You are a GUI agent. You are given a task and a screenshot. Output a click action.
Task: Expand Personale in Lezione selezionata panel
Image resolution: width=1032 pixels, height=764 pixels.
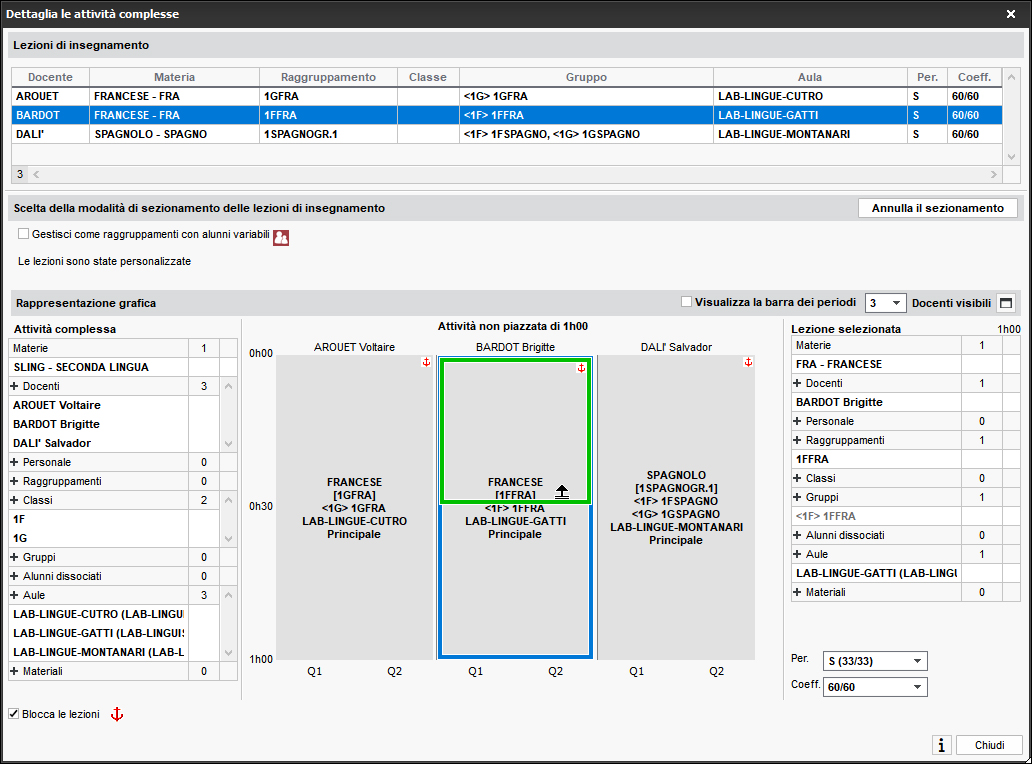pos(797,422)
